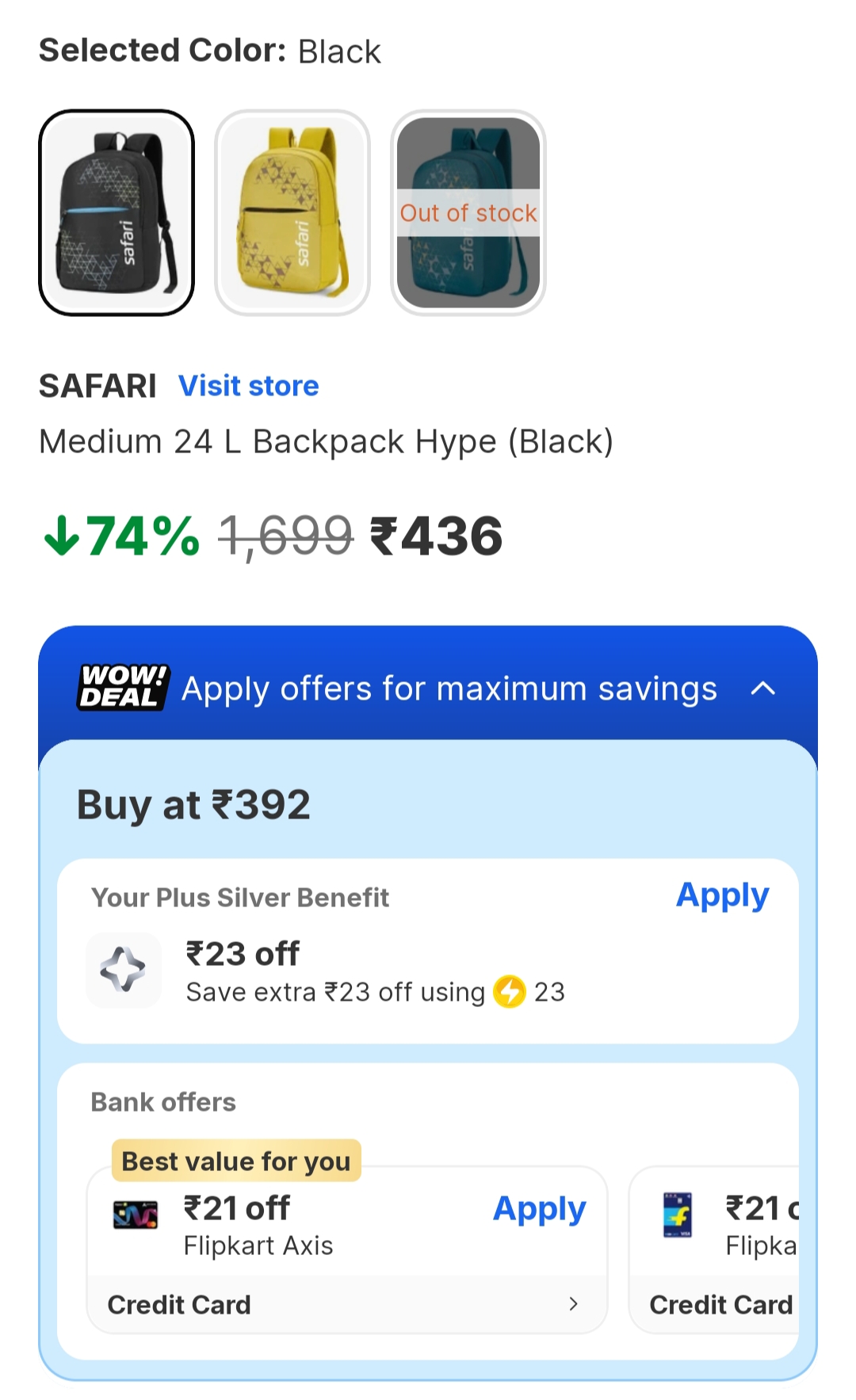Tap the WOW! Deal badge icon
The height and width of the screenshot is (1400, 856).
click(123, 687)
